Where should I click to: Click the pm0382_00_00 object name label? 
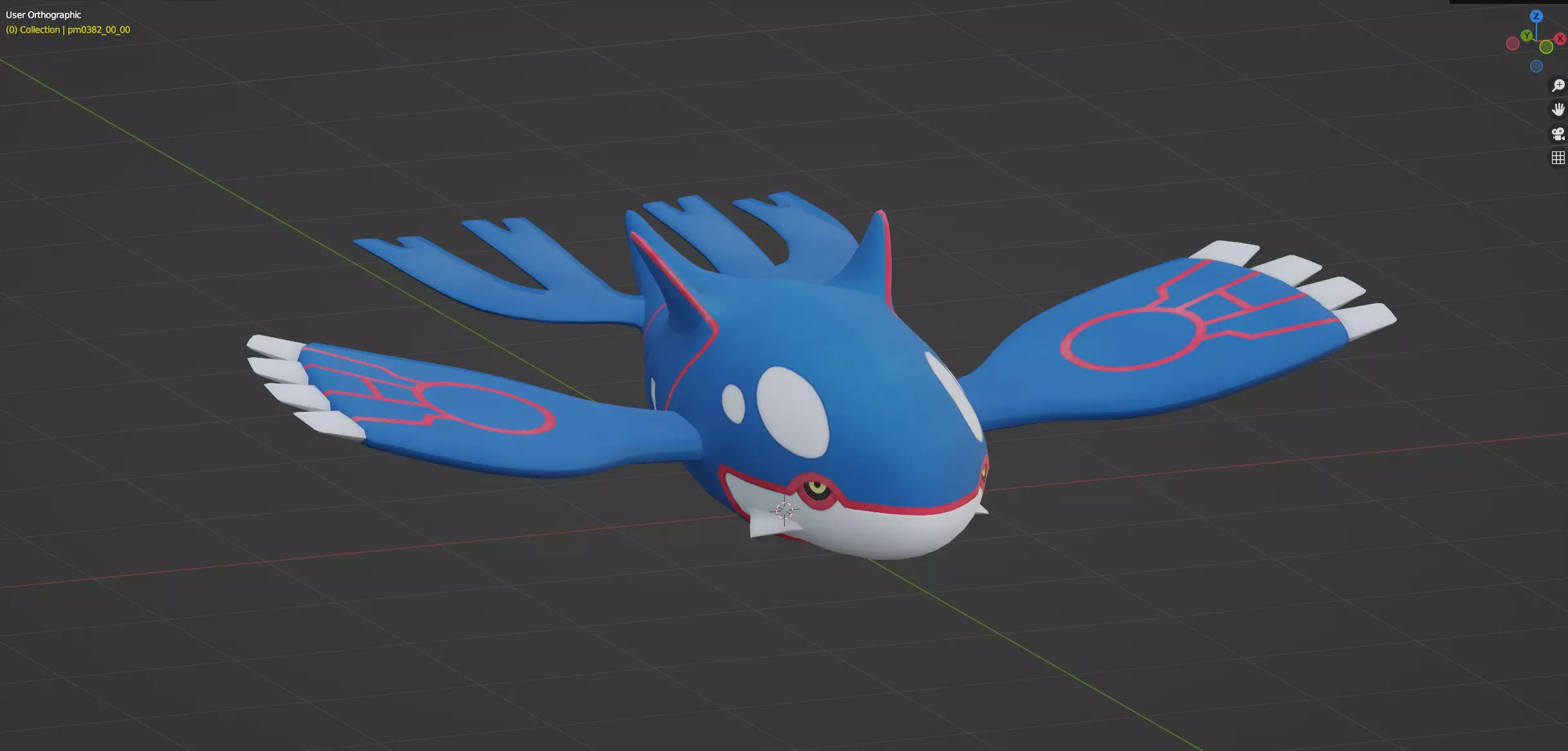pos(98,30)
